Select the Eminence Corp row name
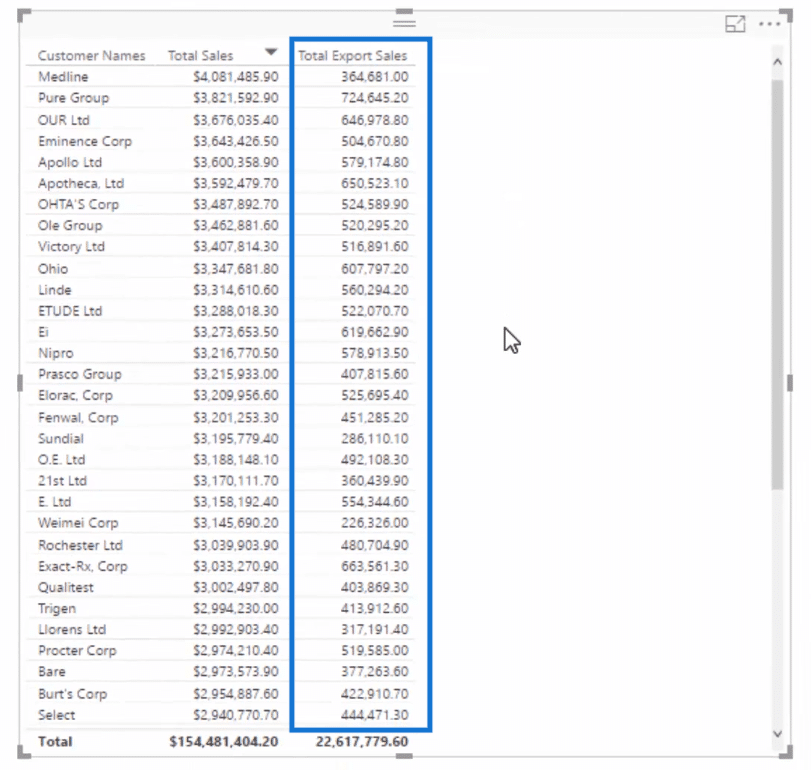The width and height of the screenshot is (811, 770). coord(85,142)
